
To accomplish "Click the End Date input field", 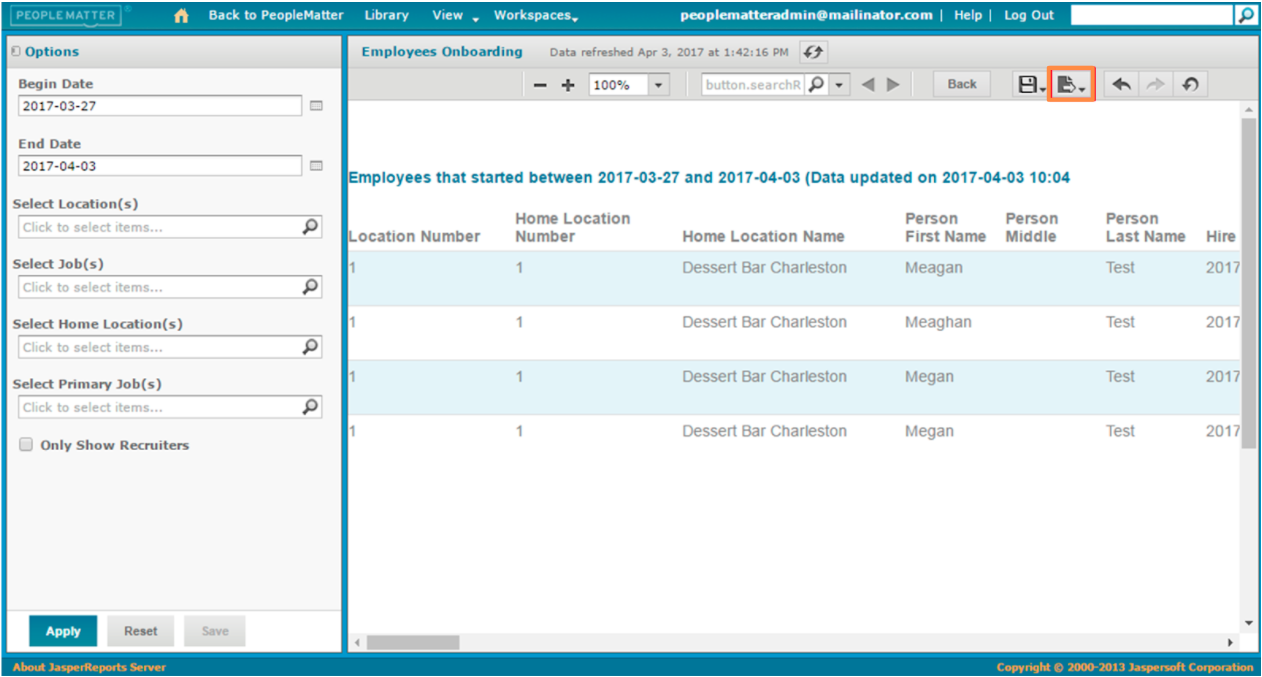I will [x=160, y=166].
